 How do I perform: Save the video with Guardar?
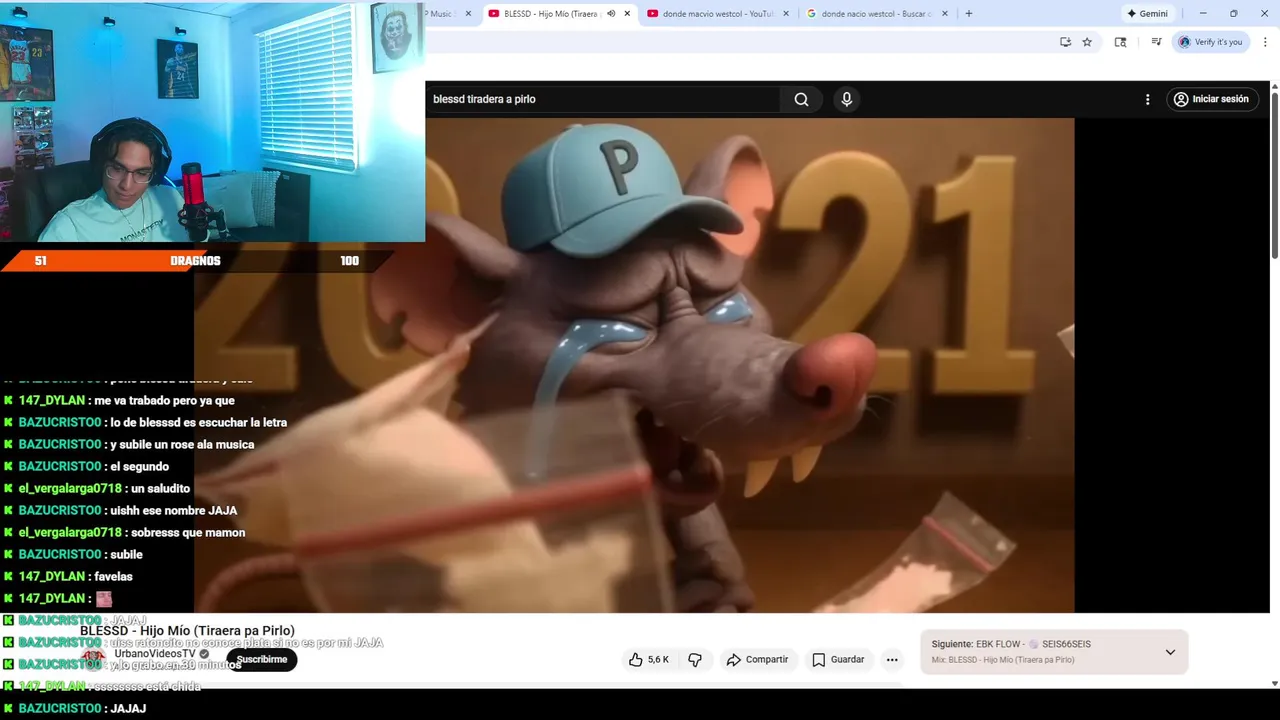pos(838,660)
